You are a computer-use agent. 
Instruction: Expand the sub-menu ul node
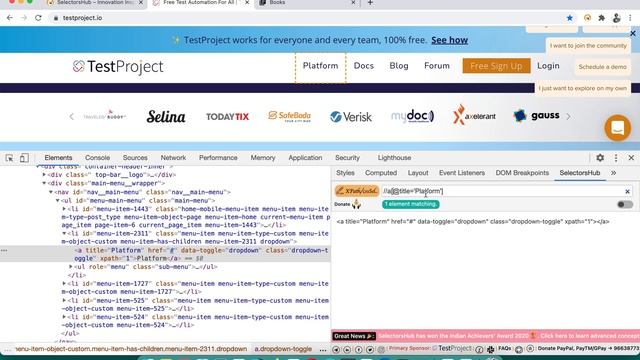click(x=71, y=267)
